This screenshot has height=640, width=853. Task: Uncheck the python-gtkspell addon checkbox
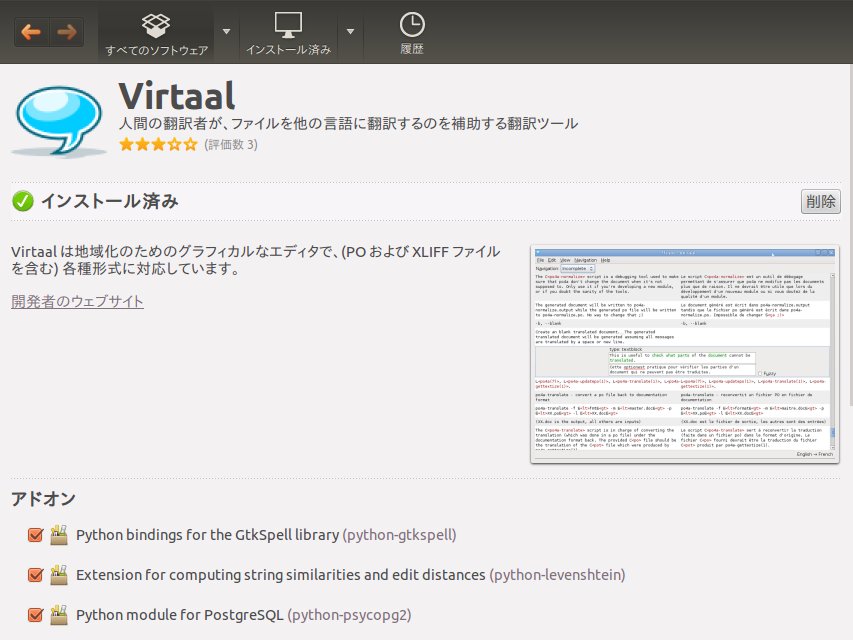coord(35,535)
